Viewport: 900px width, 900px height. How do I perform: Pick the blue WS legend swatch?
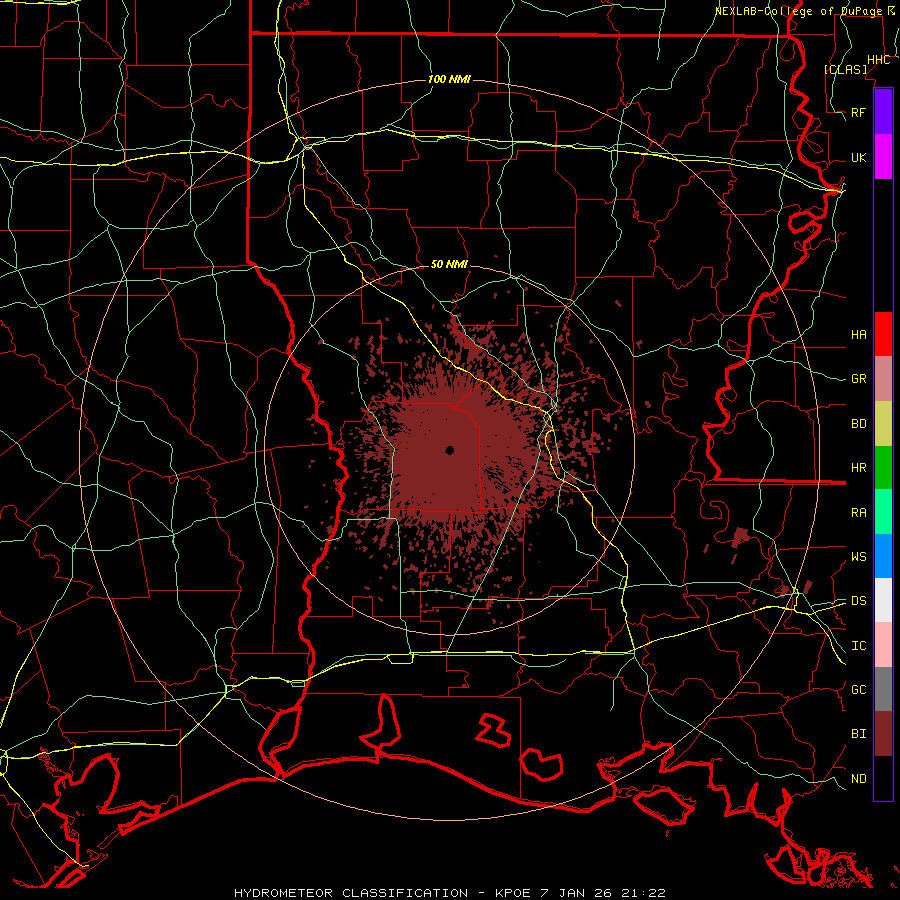click(x=883, y=556)
